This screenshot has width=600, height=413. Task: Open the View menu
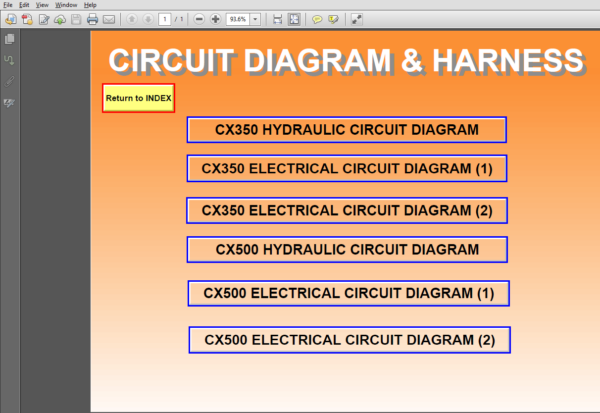pyautogui.click(x=42, y=5)
